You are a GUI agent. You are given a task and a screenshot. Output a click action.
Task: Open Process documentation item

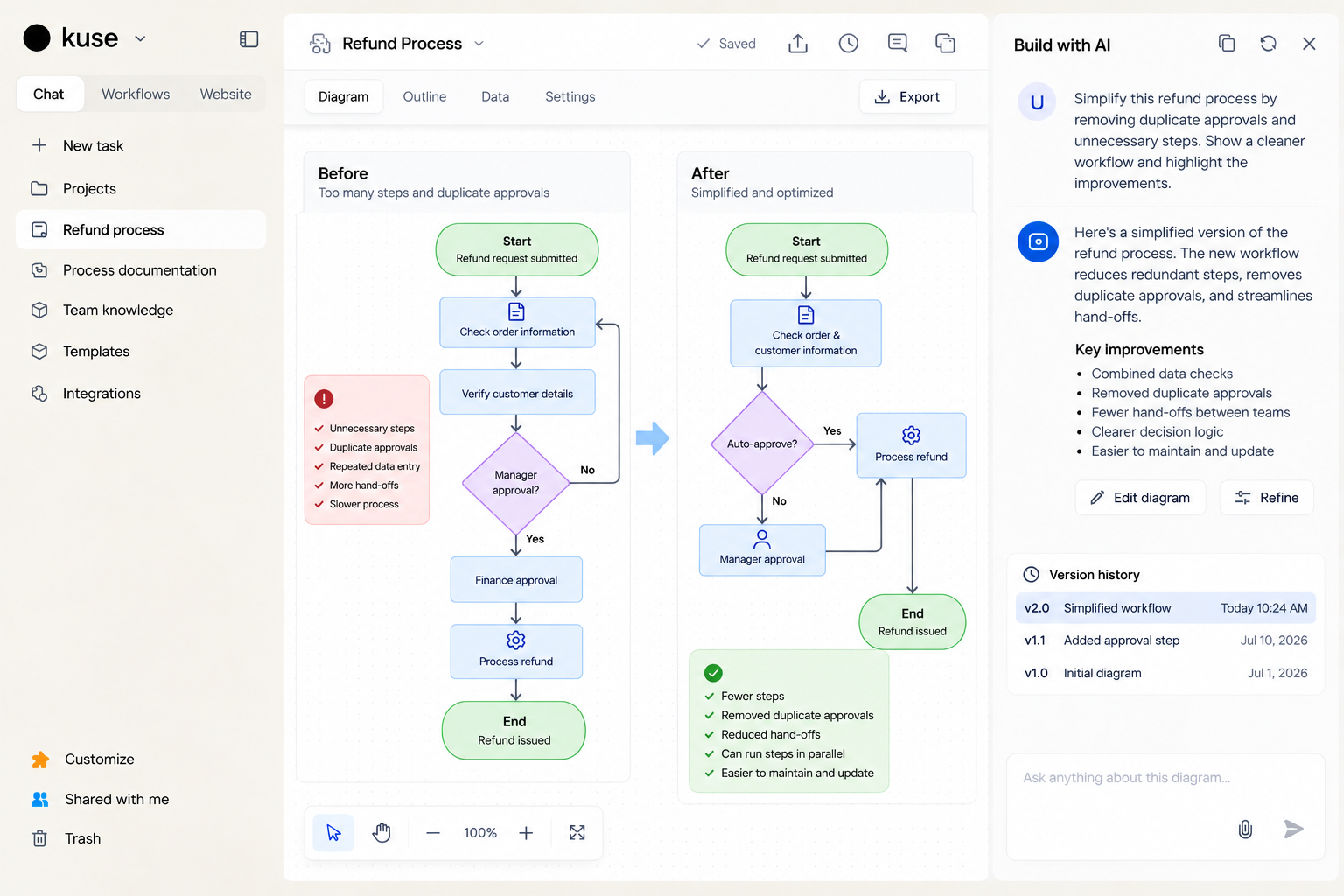click(x=141, y=270)
